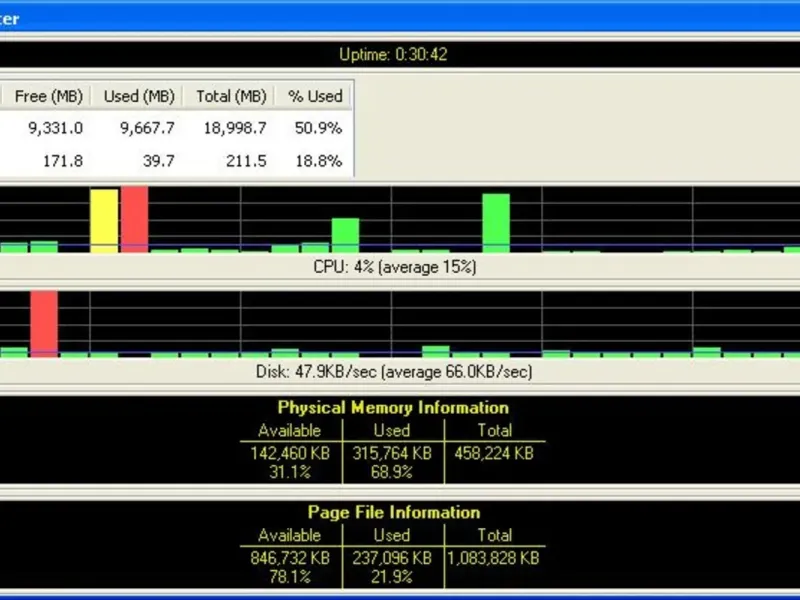Click the red bar in CPU graph

tap(135, 219)
